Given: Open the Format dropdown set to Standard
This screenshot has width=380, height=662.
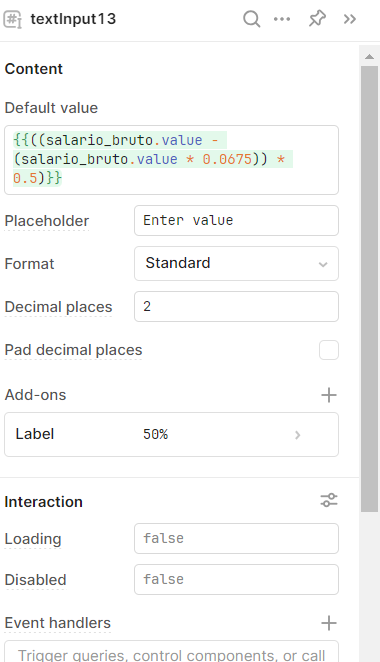Looking at the screenshot, I should pos(236,263).
